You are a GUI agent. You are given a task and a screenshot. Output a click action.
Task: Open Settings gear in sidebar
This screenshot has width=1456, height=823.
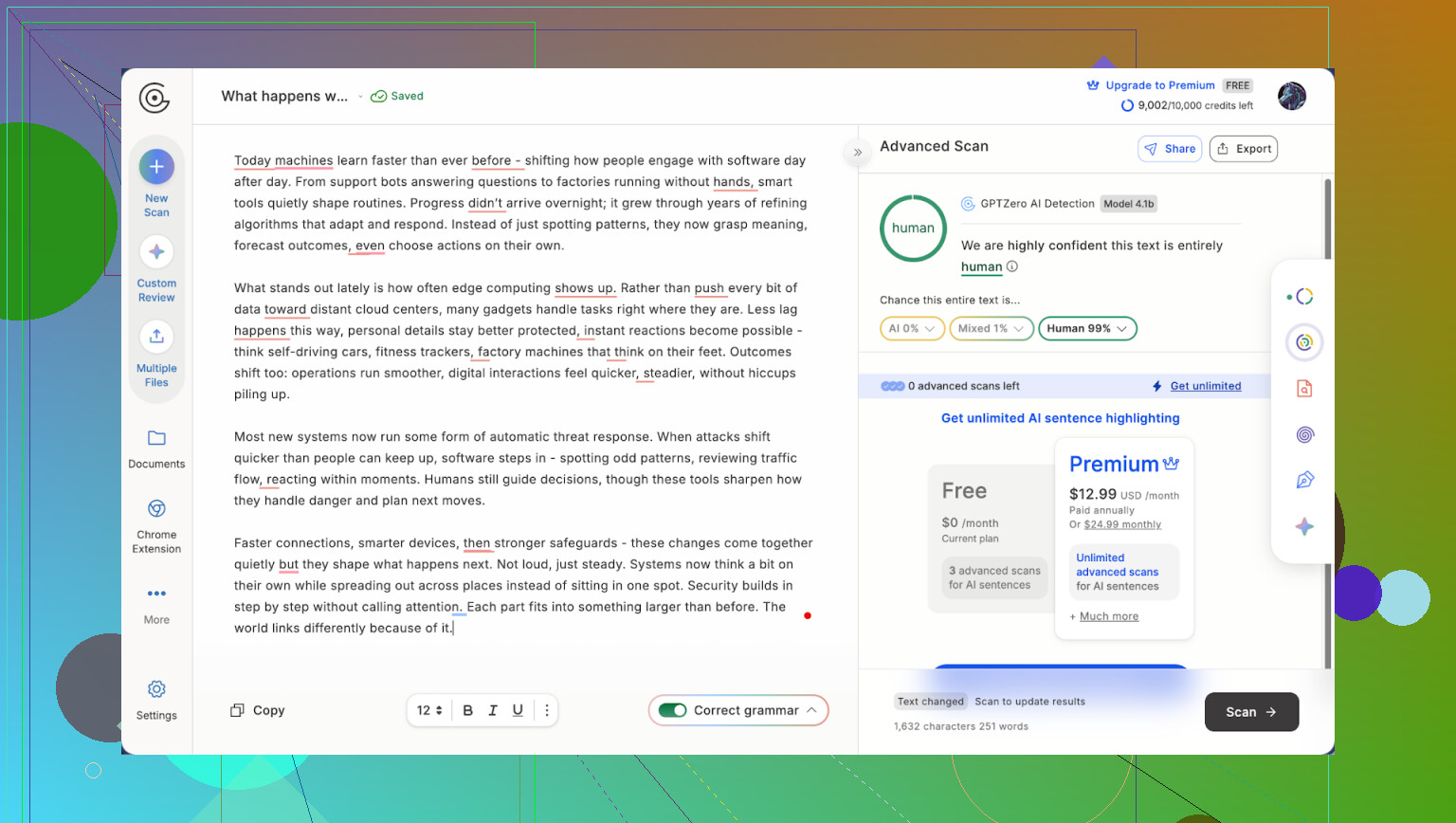tap(156, 689)
